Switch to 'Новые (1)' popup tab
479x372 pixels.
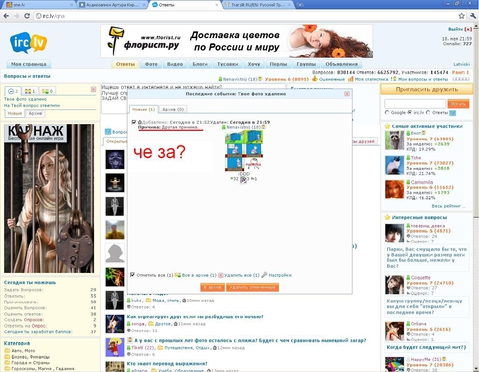pyautogui.click(x=144, y=109)
